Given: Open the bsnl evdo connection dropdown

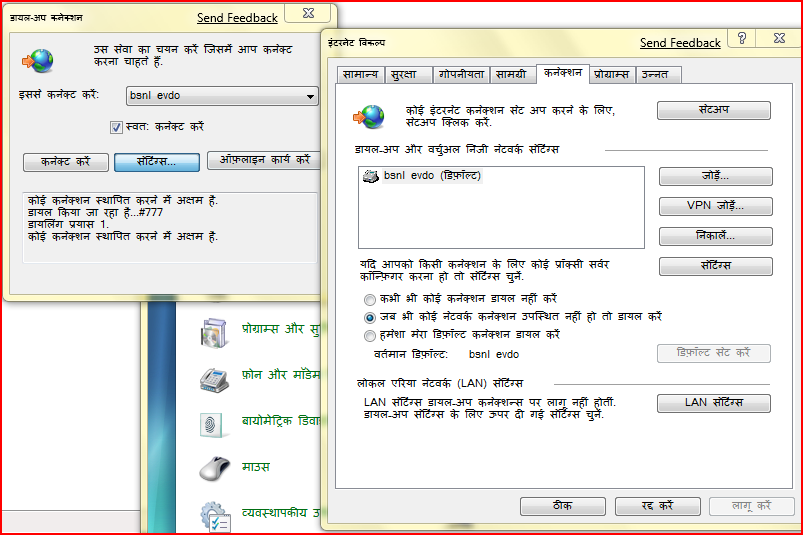Looking at the screenshot, I should pyautogui.click(x=222, y=96).
